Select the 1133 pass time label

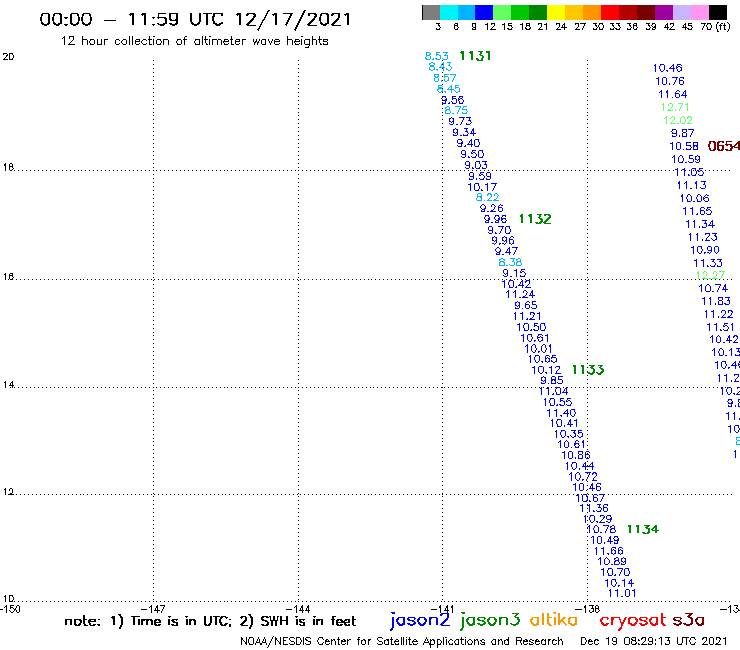588,370
